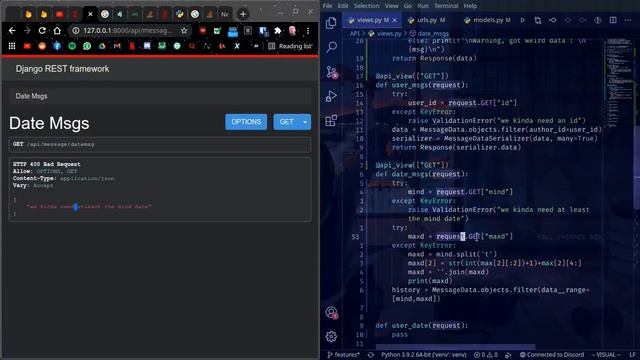640x360 pixels.
Task: Open the Chrome extensions puzzle icon
Action: 278,31
